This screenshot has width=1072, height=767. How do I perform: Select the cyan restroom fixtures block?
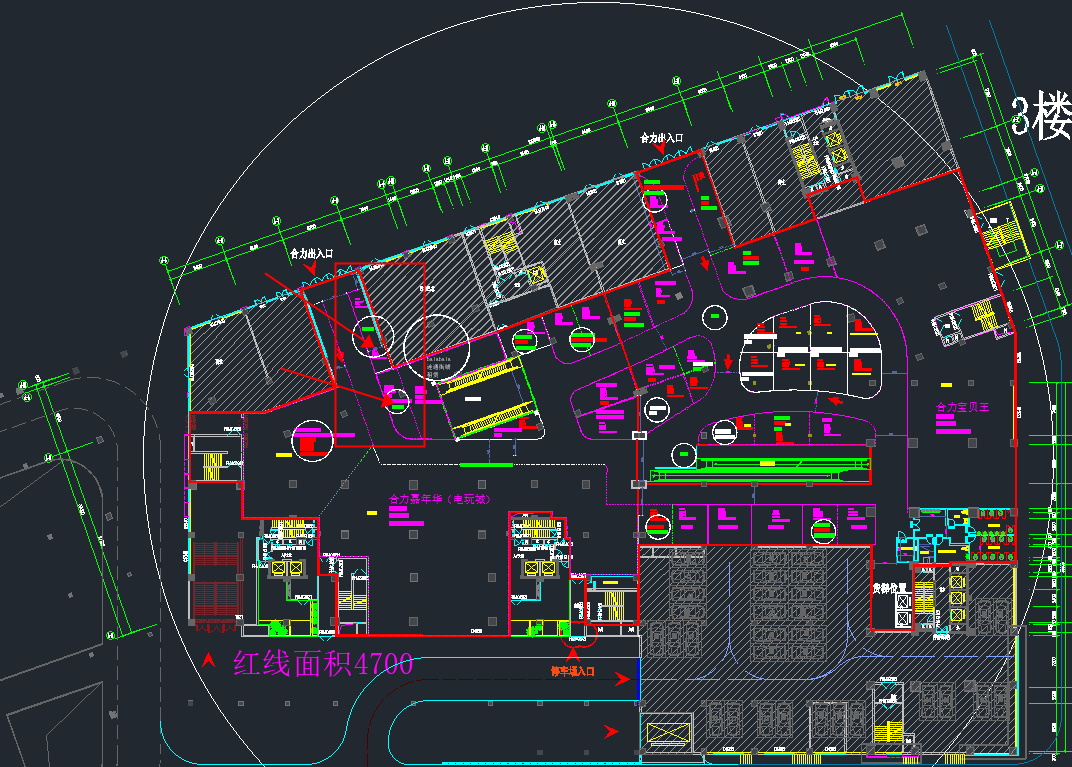925,543
